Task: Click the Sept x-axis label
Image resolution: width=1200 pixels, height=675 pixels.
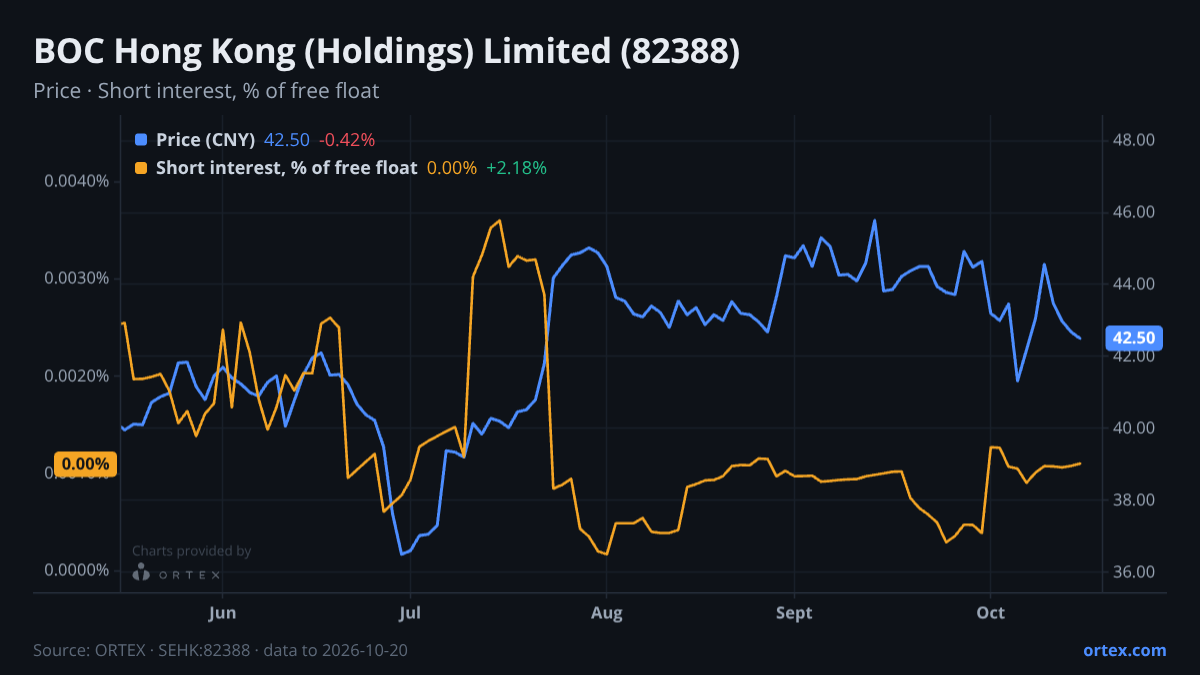Action: (793, 612)
